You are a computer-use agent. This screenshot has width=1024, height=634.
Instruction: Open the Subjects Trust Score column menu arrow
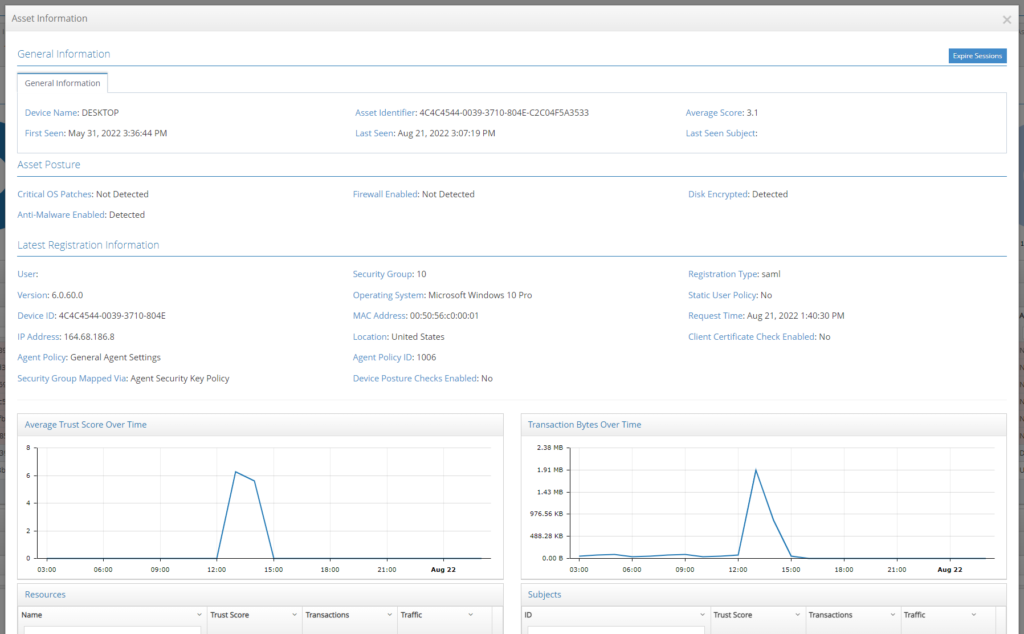pos(797,614)
